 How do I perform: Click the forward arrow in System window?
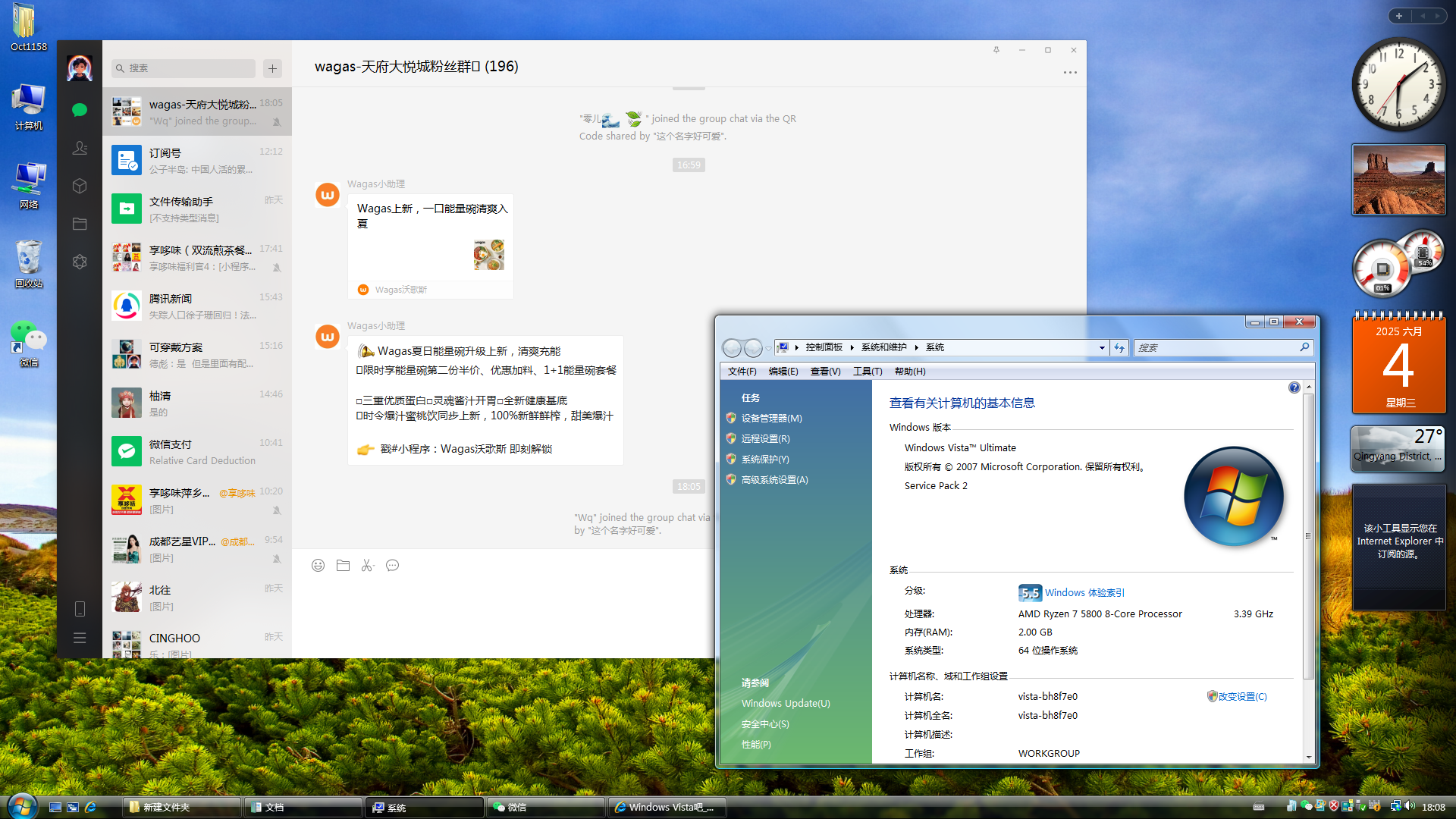point(753,347)
